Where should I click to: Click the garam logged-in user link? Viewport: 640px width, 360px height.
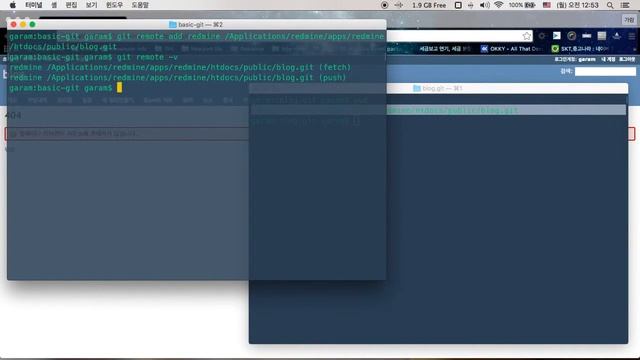pyautogui.click(x=587, y=60)
